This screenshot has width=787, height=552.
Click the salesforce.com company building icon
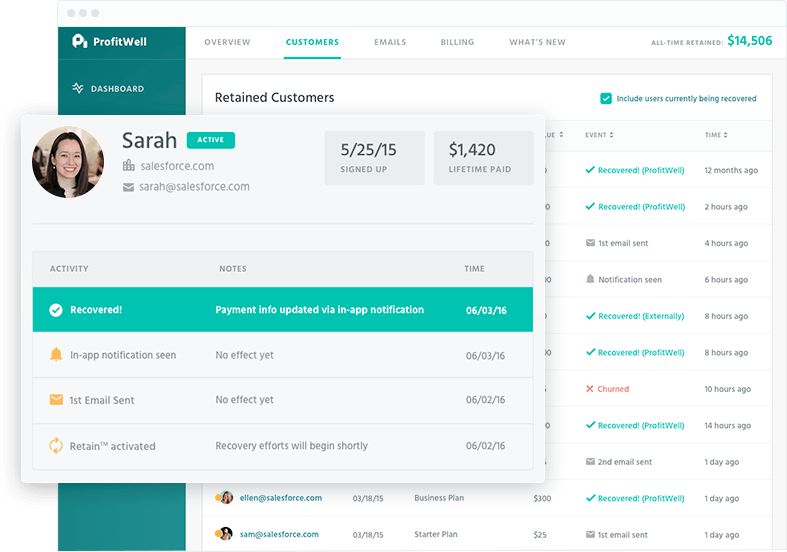coord(128,166)
